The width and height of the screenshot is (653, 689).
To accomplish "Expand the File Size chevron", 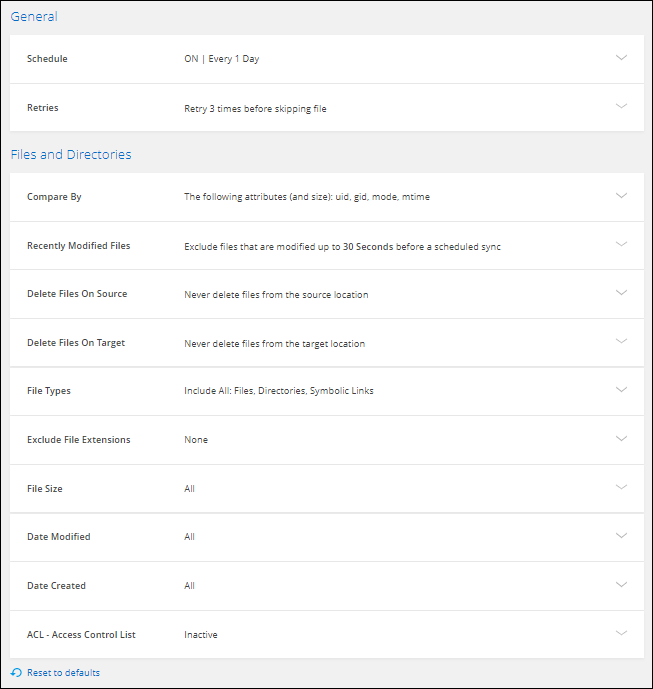I will pos(621,488).
